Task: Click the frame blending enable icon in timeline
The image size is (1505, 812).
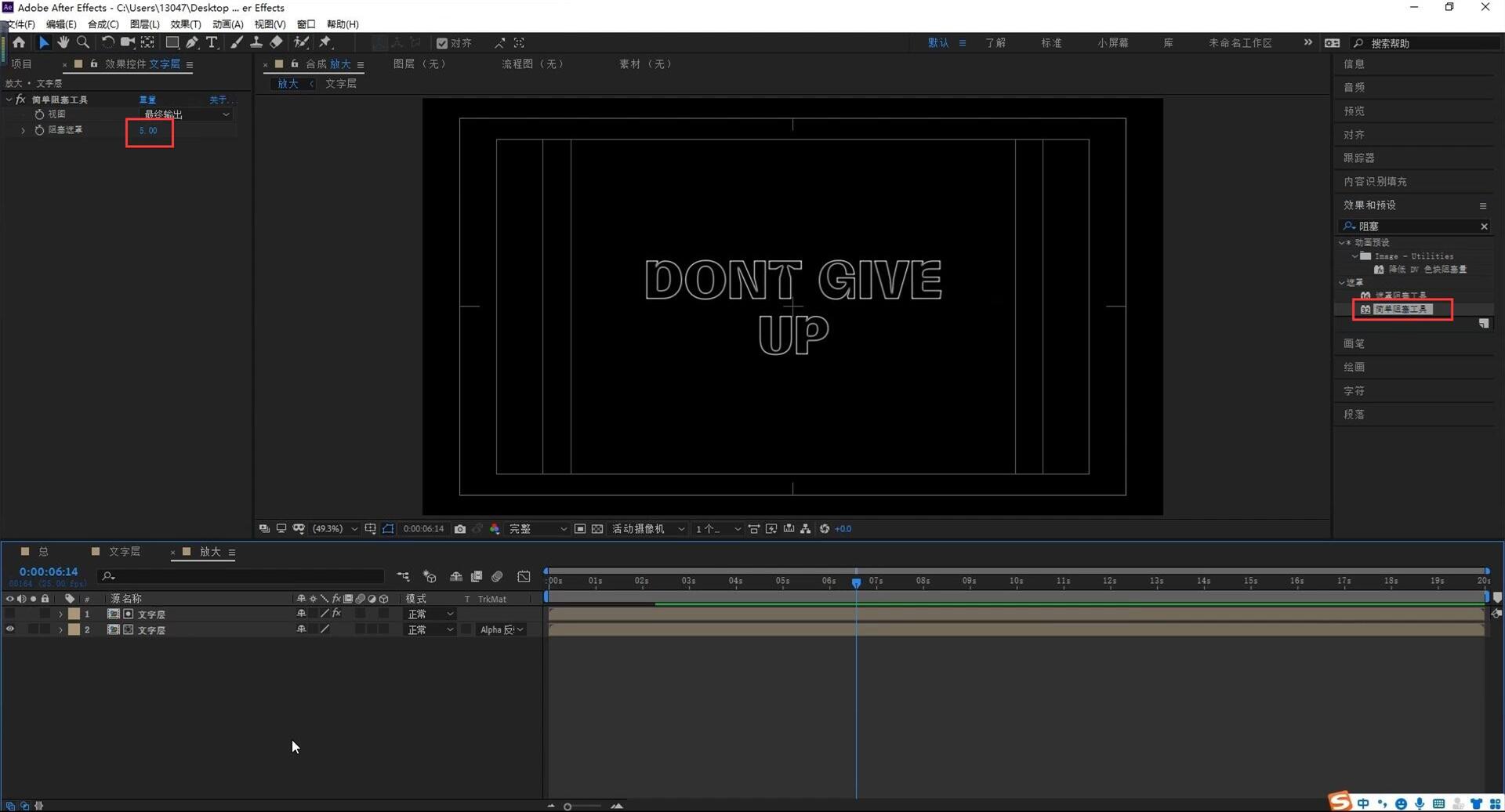Action: tap(477, 576)
